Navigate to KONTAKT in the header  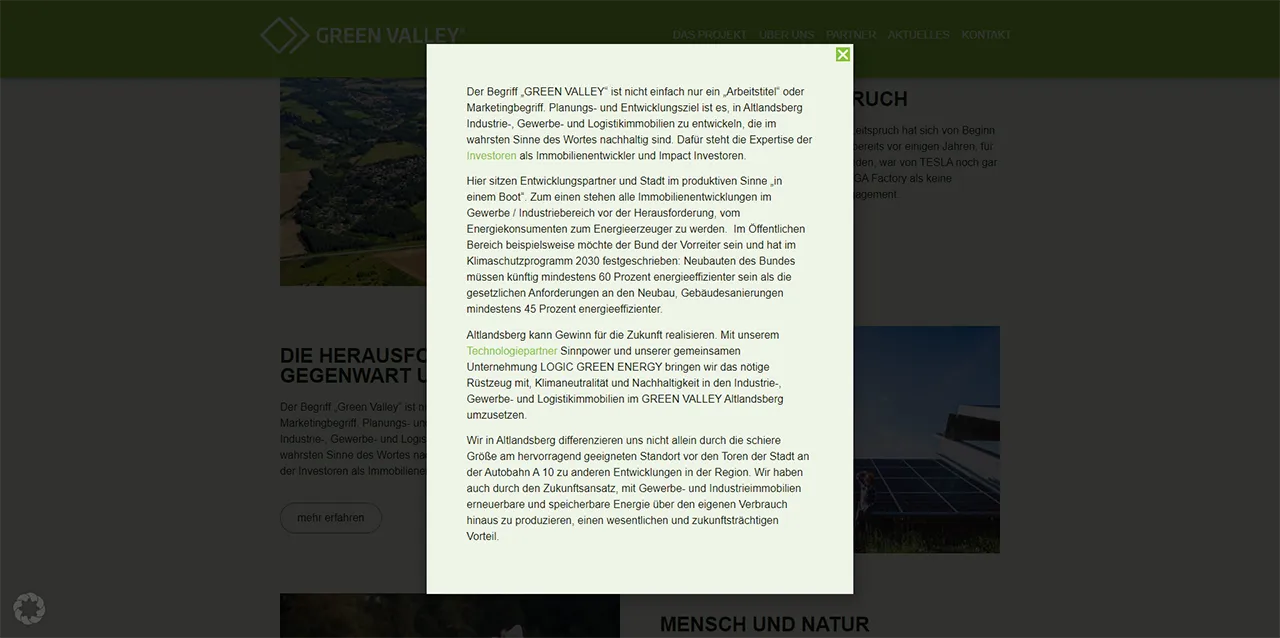pos(986,35)
